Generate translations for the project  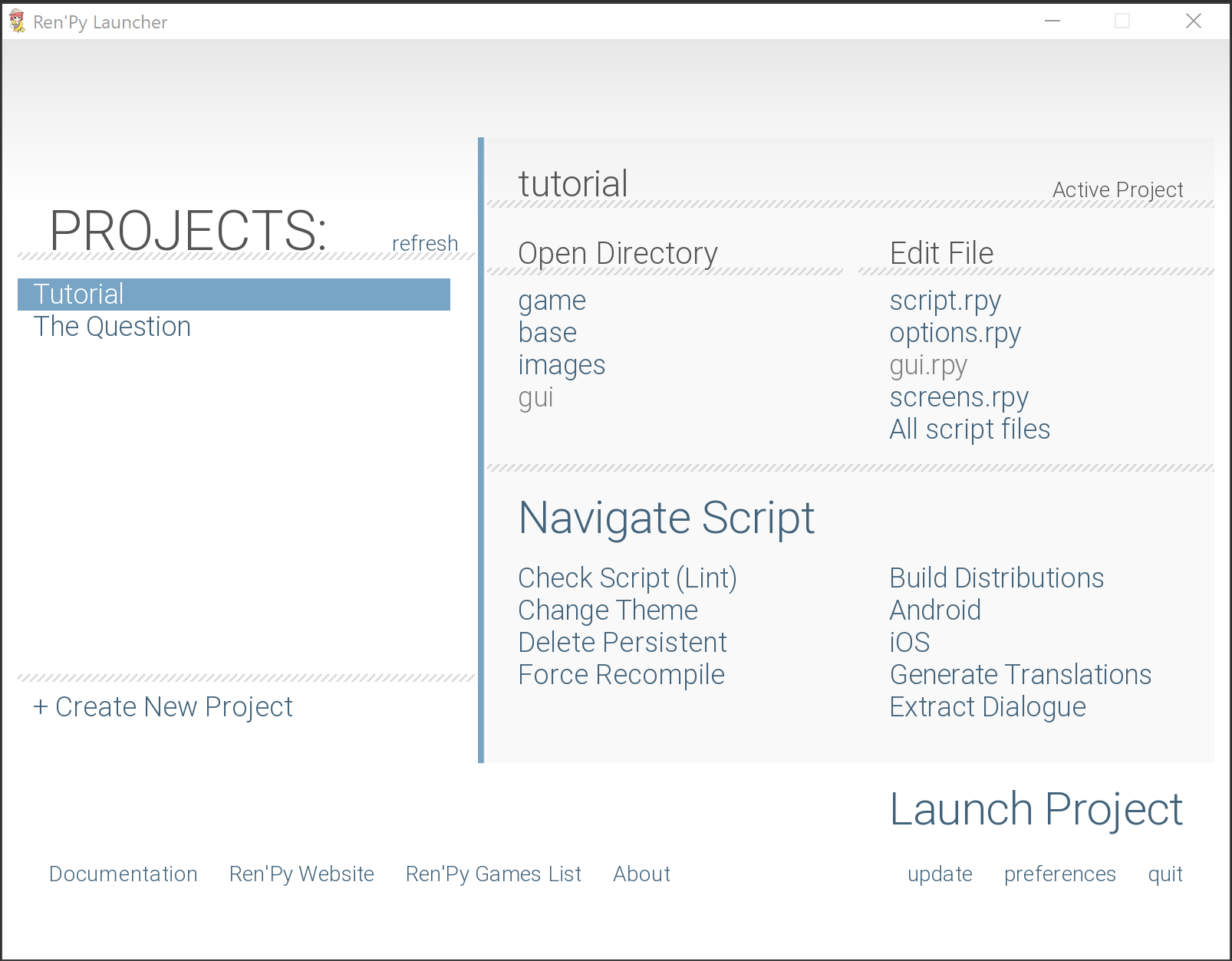click(1020, 674)
